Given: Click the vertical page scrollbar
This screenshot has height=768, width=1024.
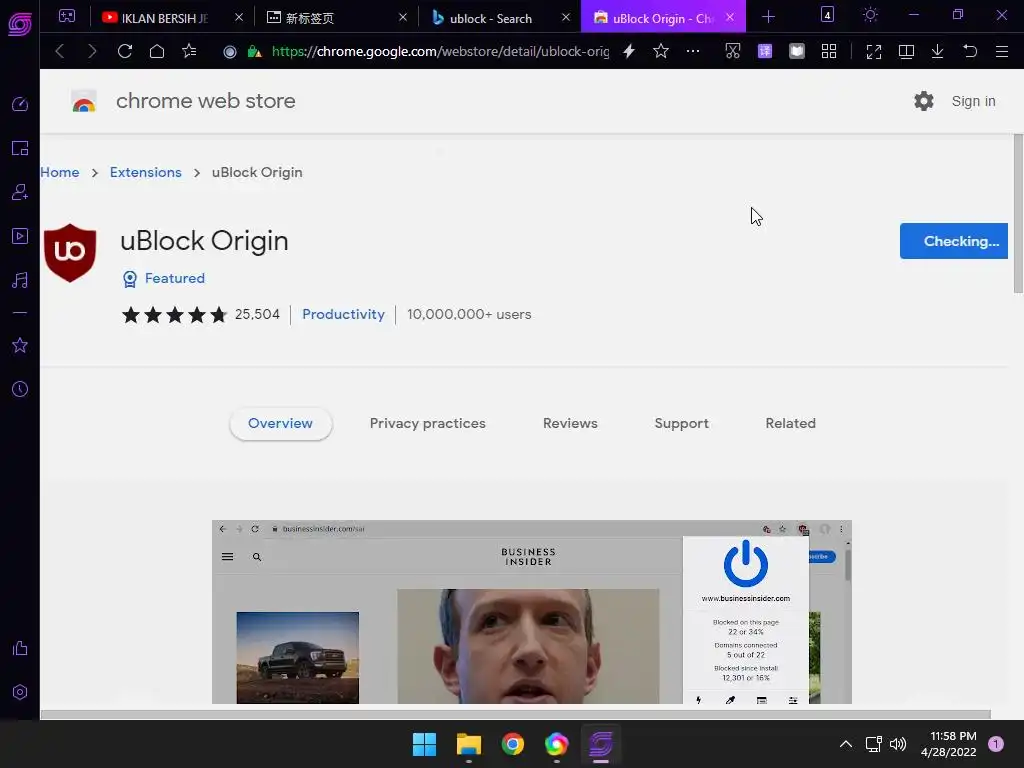Looking at the screenshot, I should pos(1018,214).
